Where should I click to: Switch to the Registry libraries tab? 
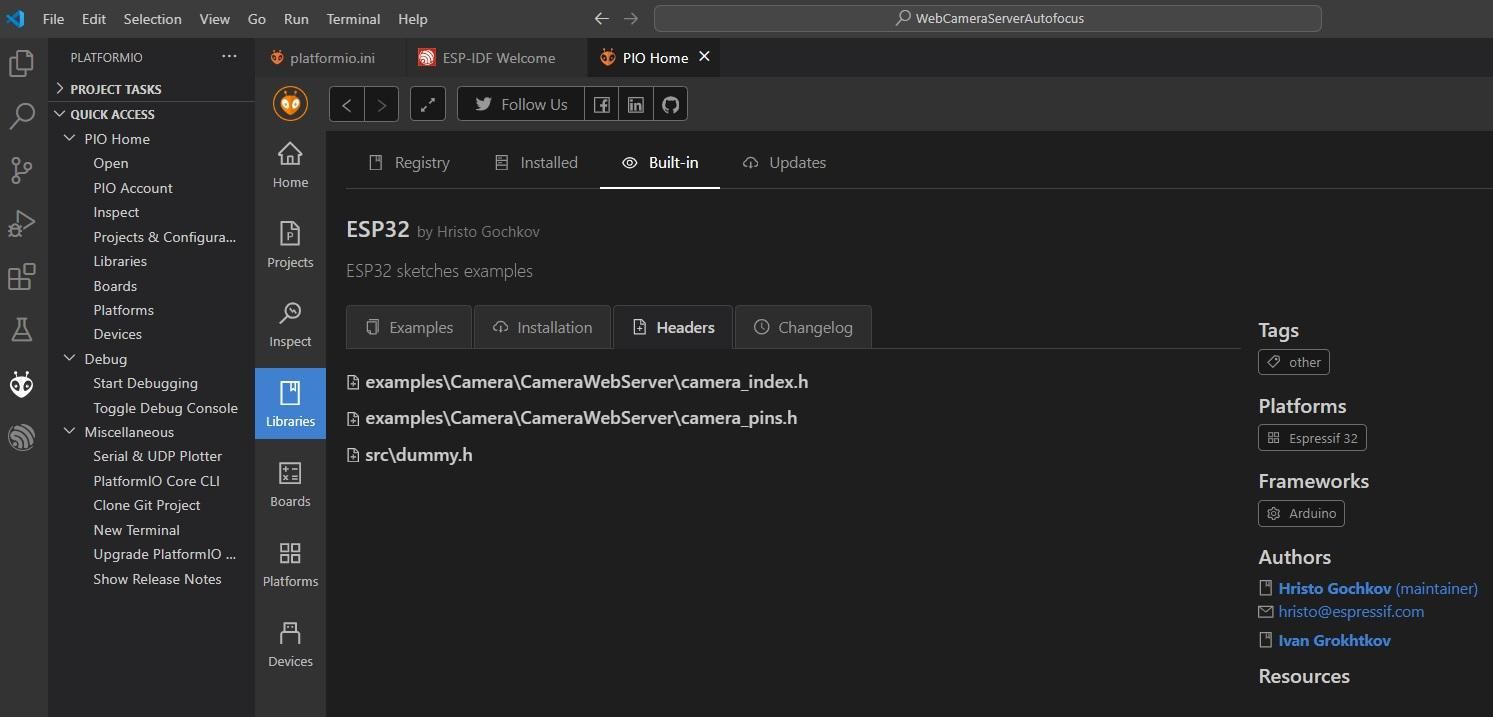410,162
